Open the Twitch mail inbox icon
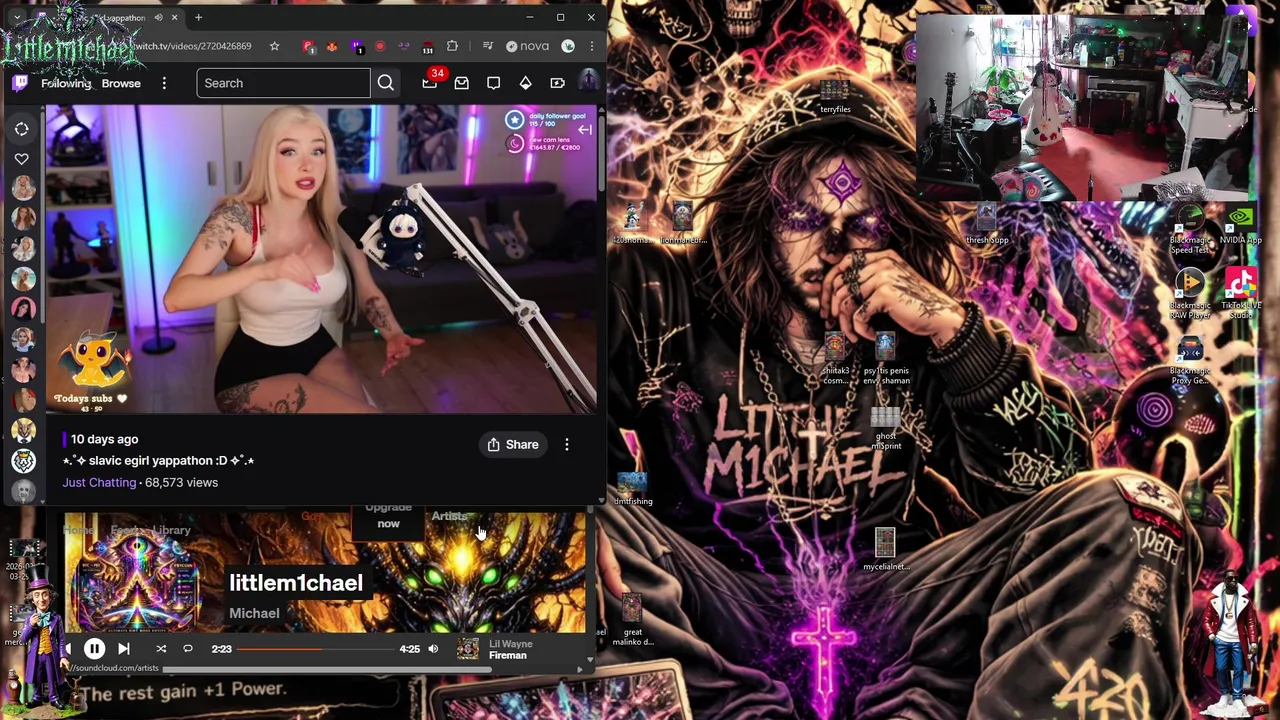This screenshot has width=1280, height=720. [462, 83]
